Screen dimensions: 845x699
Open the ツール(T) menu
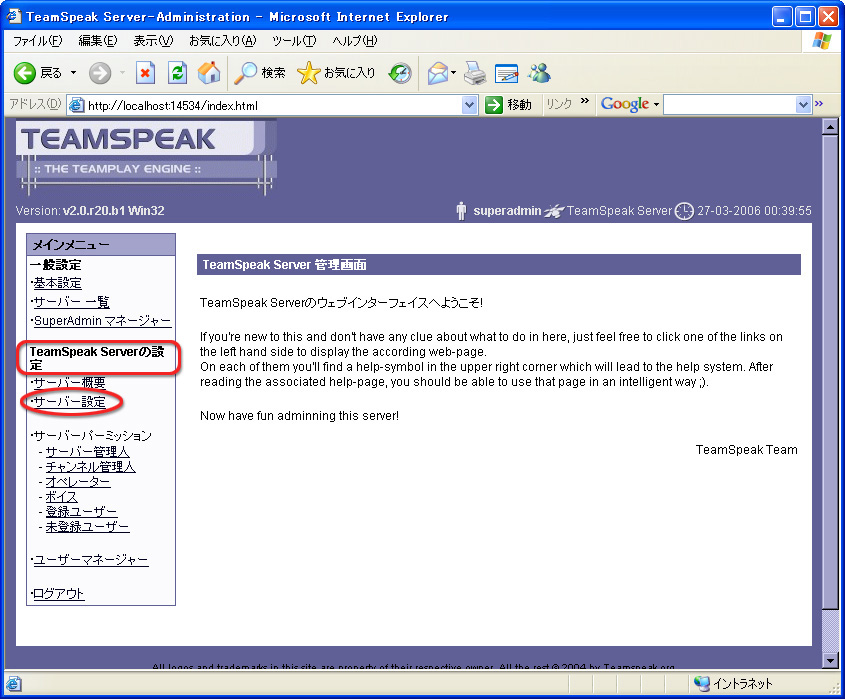pos(294,41)
